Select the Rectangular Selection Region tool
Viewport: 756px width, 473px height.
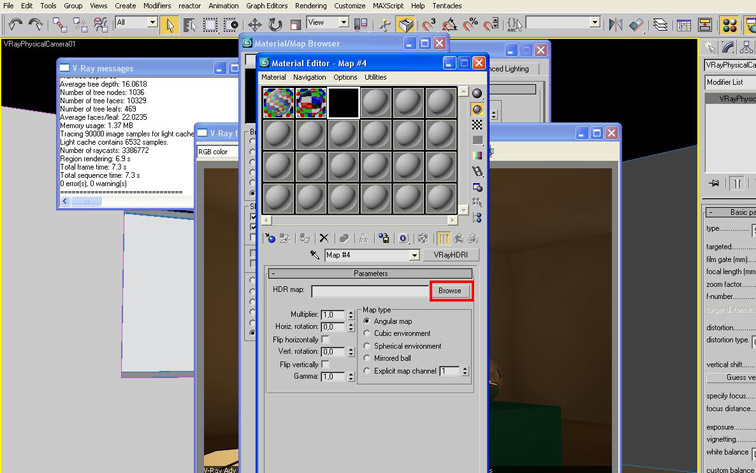point(210,25)
